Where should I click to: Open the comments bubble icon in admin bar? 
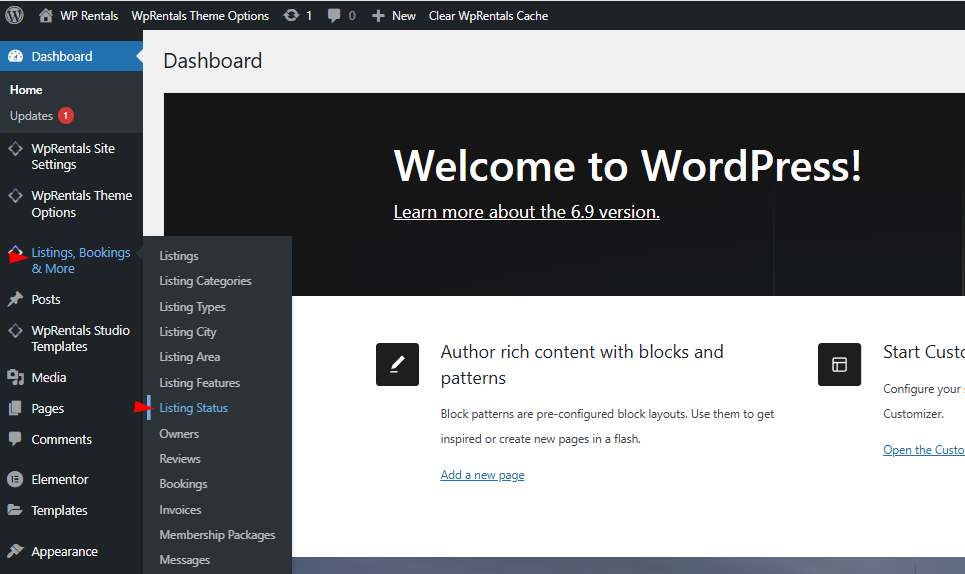[334, 15]
